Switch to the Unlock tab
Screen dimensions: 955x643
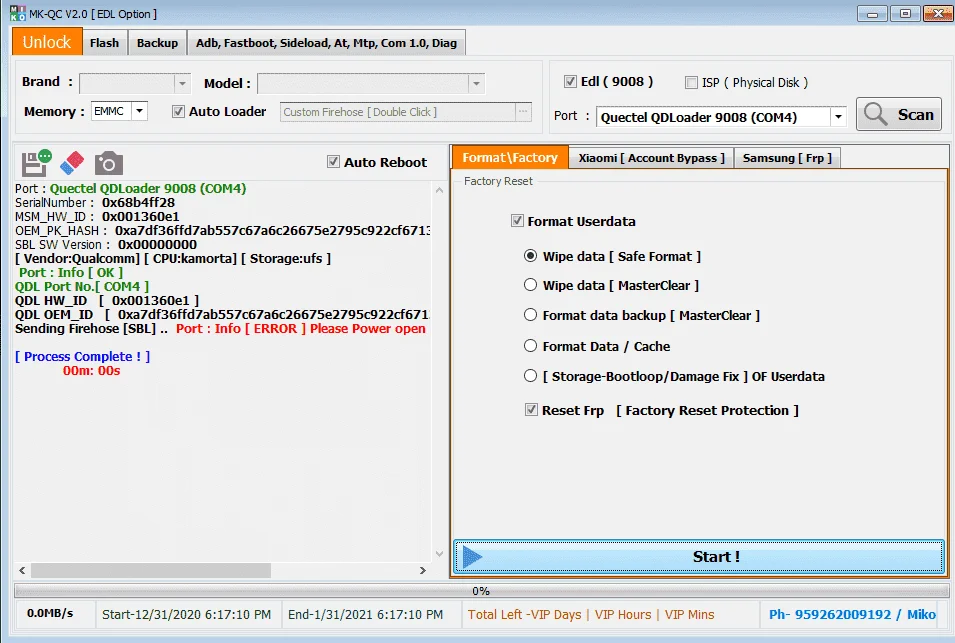click(47, 41)
